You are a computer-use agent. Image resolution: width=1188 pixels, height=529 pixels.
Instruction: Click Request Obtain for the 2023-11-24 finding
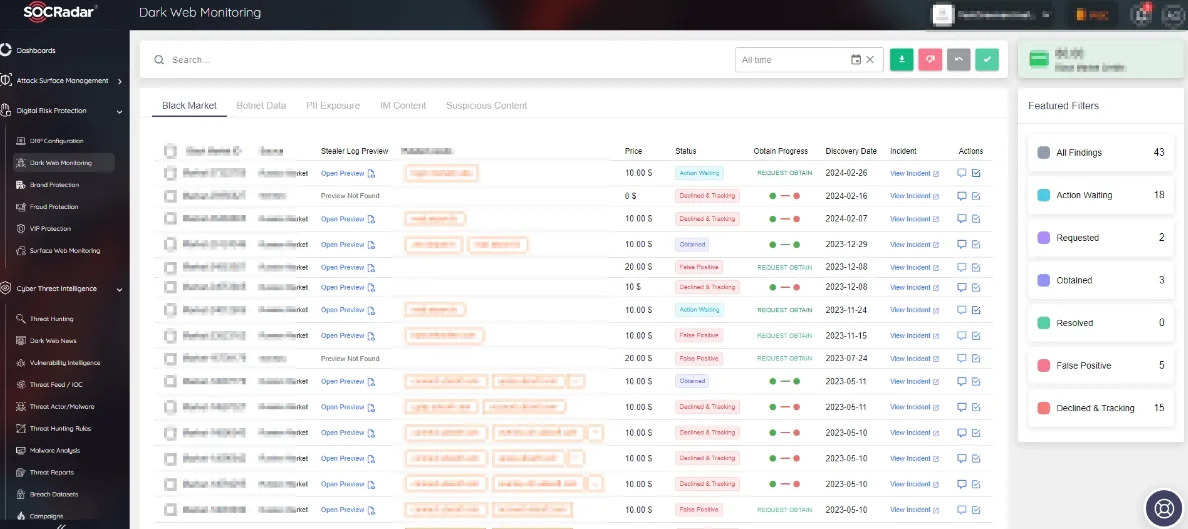[x=784, y=310]
